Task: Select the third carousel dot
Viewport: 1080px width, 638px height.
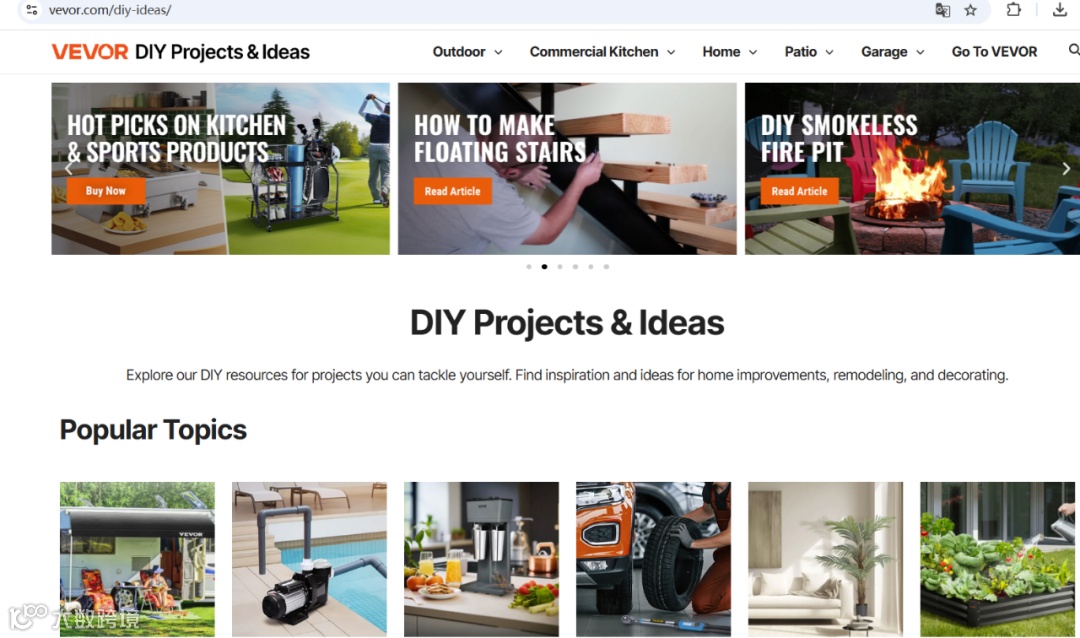Action: 560,267
